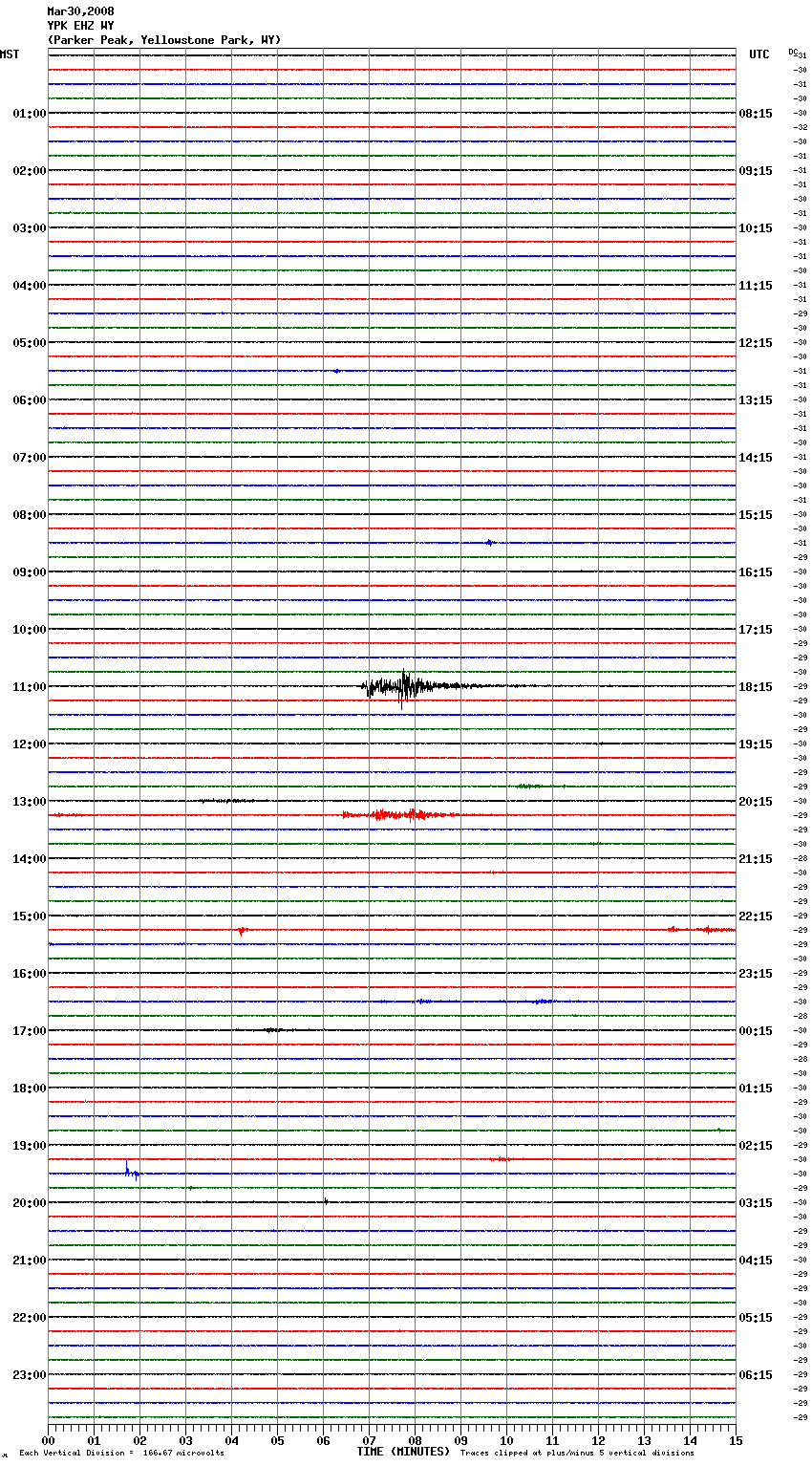
Task: Click the 08:15 UTC time label
Action: coord(756,114)
